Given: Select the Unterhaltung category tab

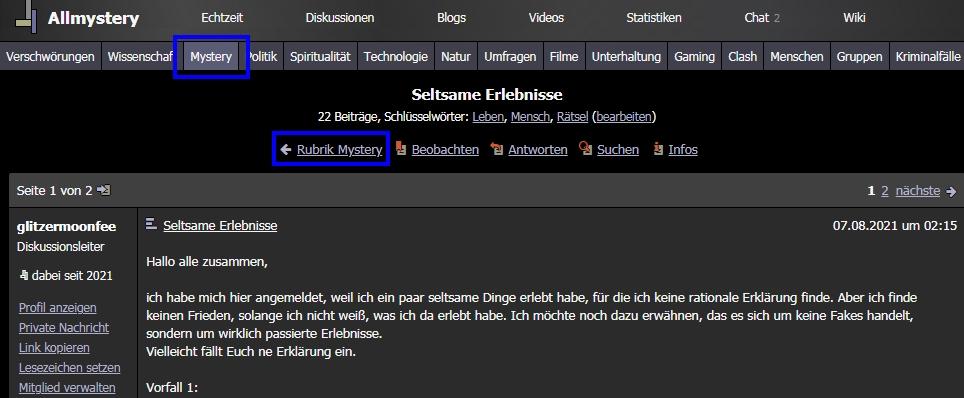Looking at the screenshot, I should click(626, 57).
